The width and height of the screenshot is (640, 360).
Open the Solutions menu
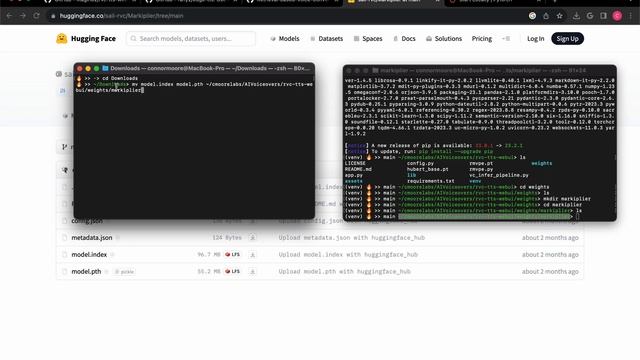point(444,38)
